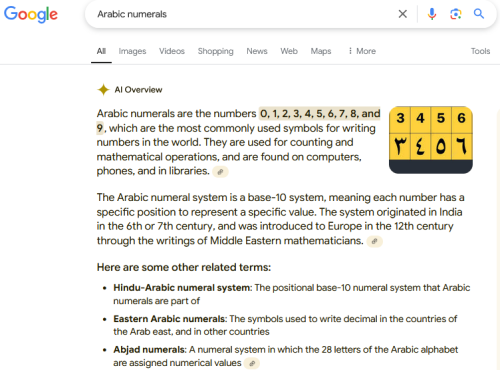Click the AI Overview sparkle icon

[x=103, y=89]
